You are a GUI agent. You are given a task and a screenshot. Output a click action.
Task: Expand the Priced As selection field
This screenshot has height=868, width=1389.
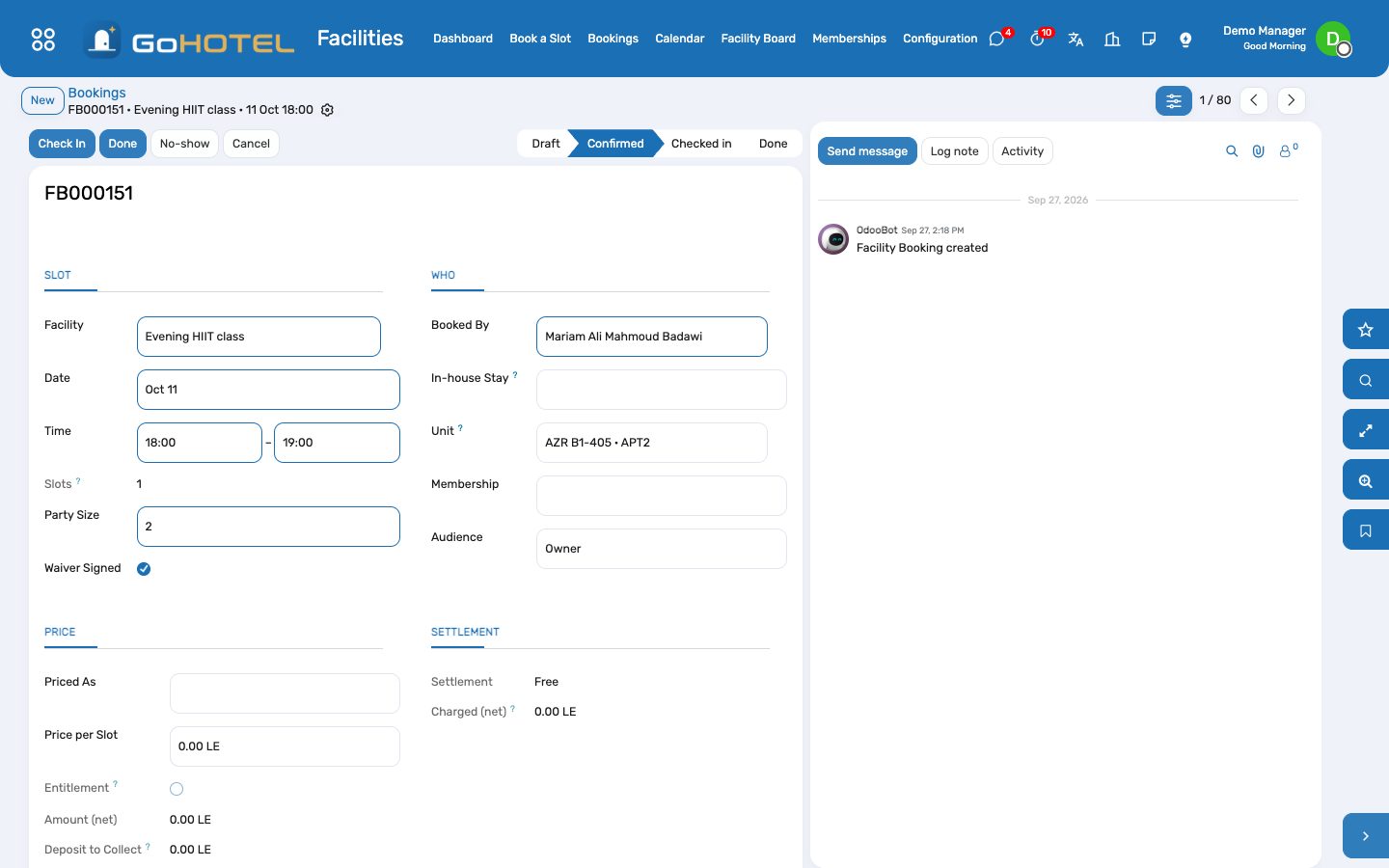(x=285, y=693)
